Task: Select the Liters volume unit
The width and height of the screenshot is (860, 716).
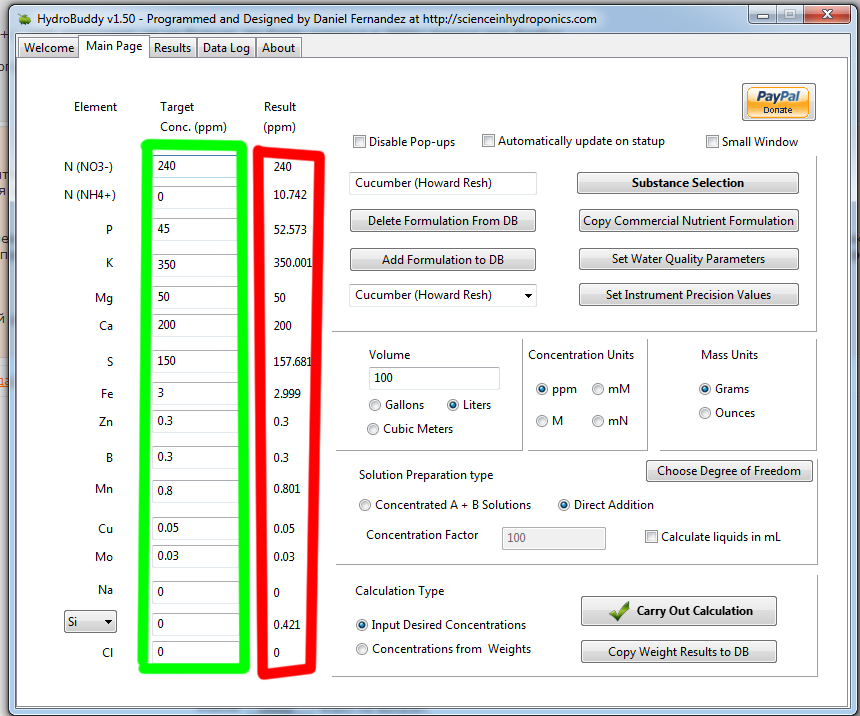Action: pos(453,405)
